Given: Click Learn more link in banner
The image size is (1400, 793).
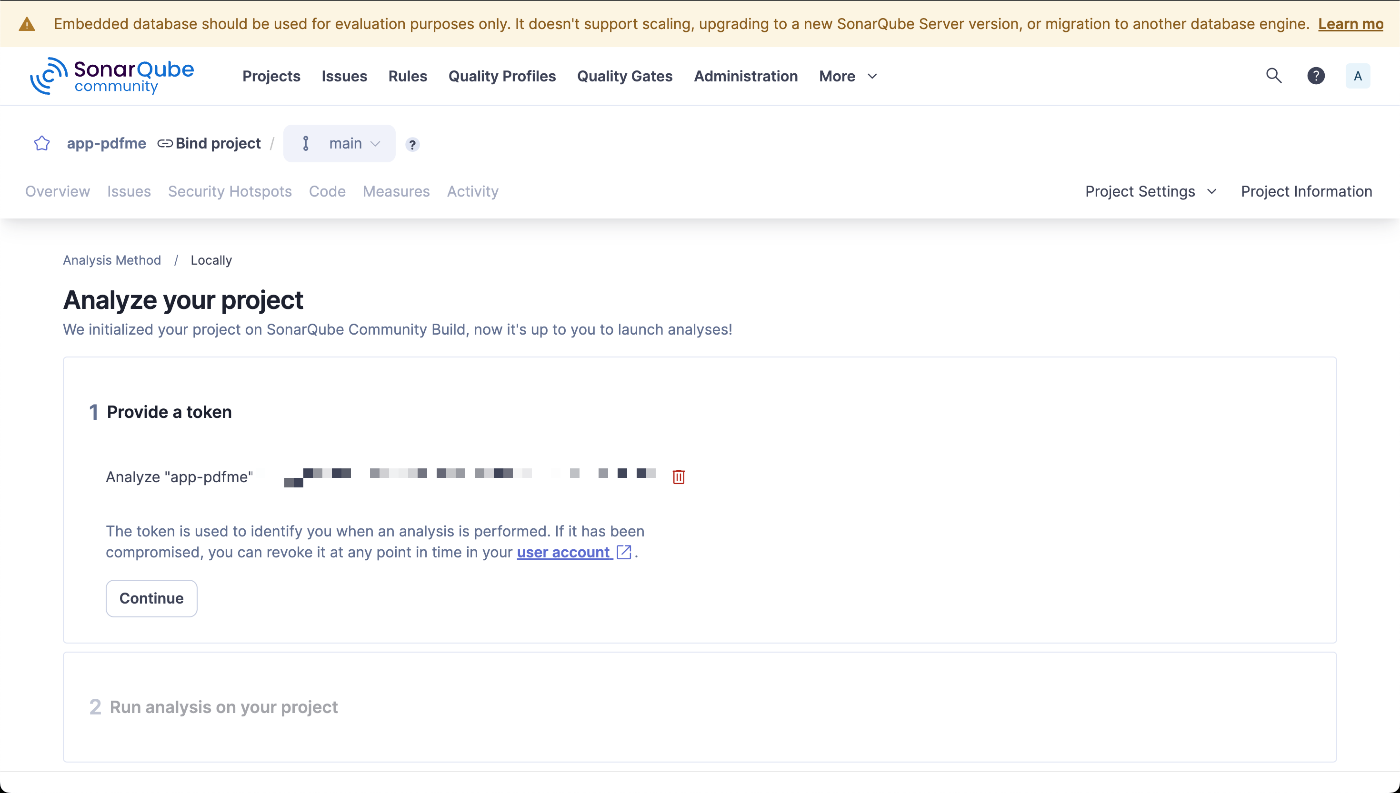Looking at the screenshot, I should (x=1351, y=24).
